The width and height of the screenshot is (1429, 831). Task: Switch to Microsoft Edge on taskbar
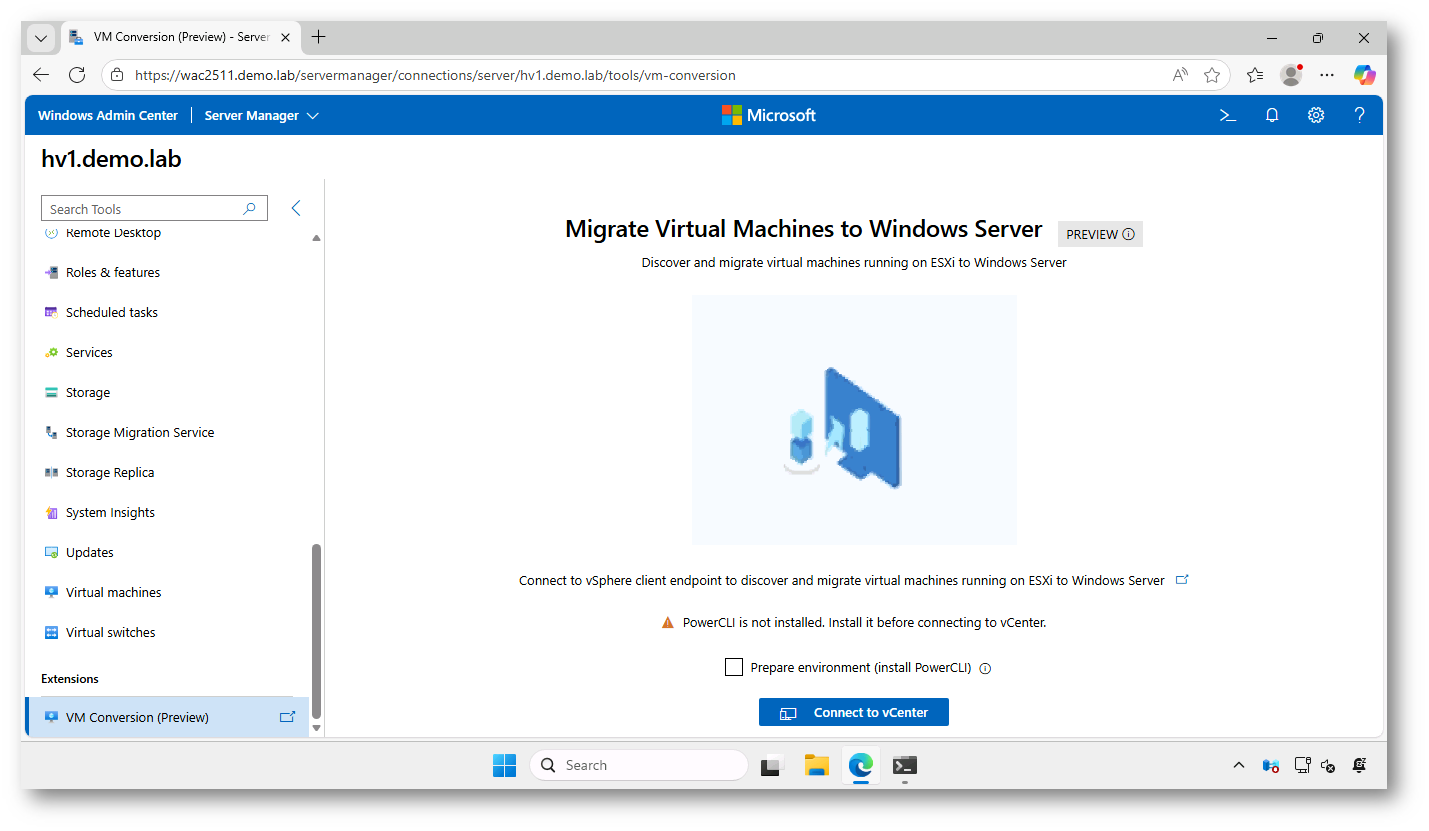(861, 765)
